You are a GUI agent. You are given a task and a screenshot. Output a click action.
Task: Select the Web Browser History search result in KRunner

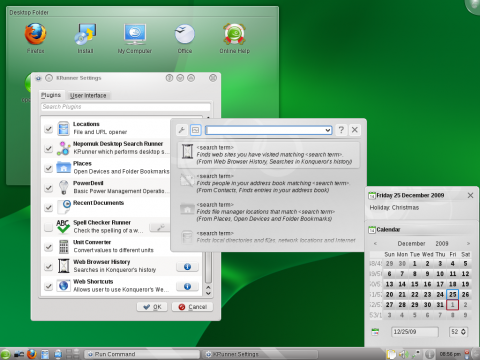tap(269, 155)
